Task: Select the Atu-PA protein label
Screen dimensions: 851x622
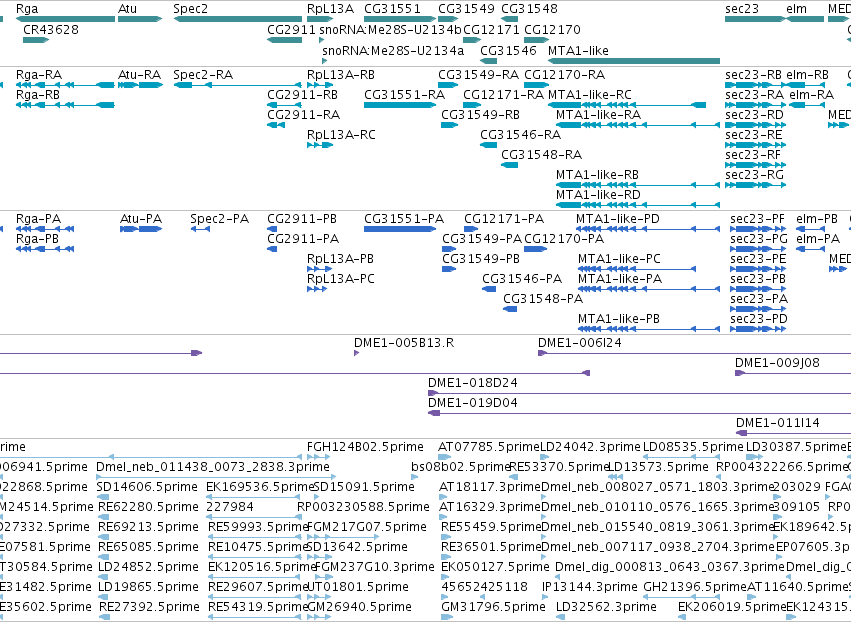Action: [141, 218]
